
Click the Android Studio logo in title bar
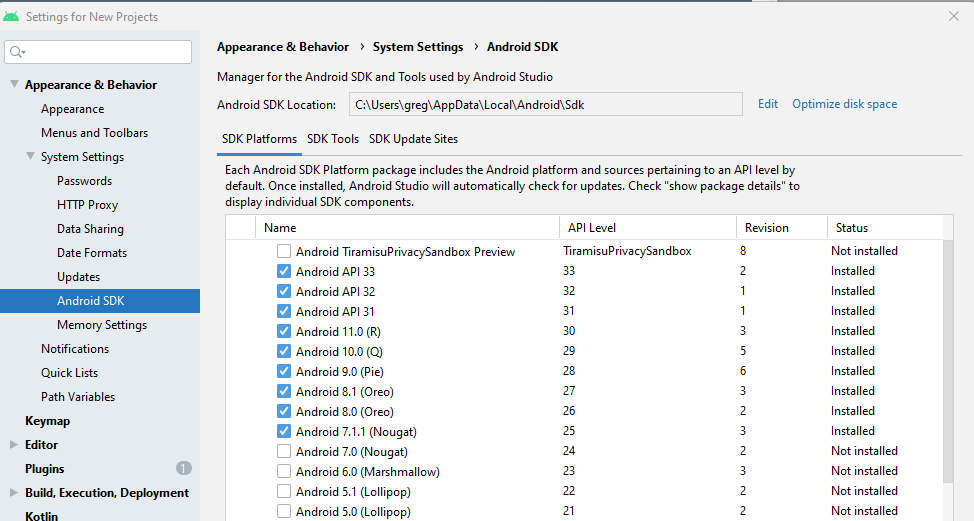coord(13,16)
